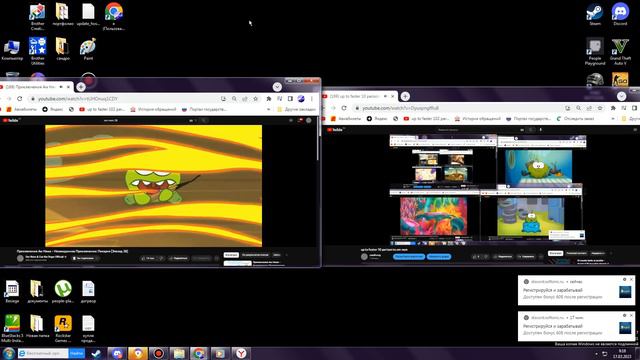Click the blue Найти taskbar search button
This screenshot has width=640, height=360.
point(76,353)
